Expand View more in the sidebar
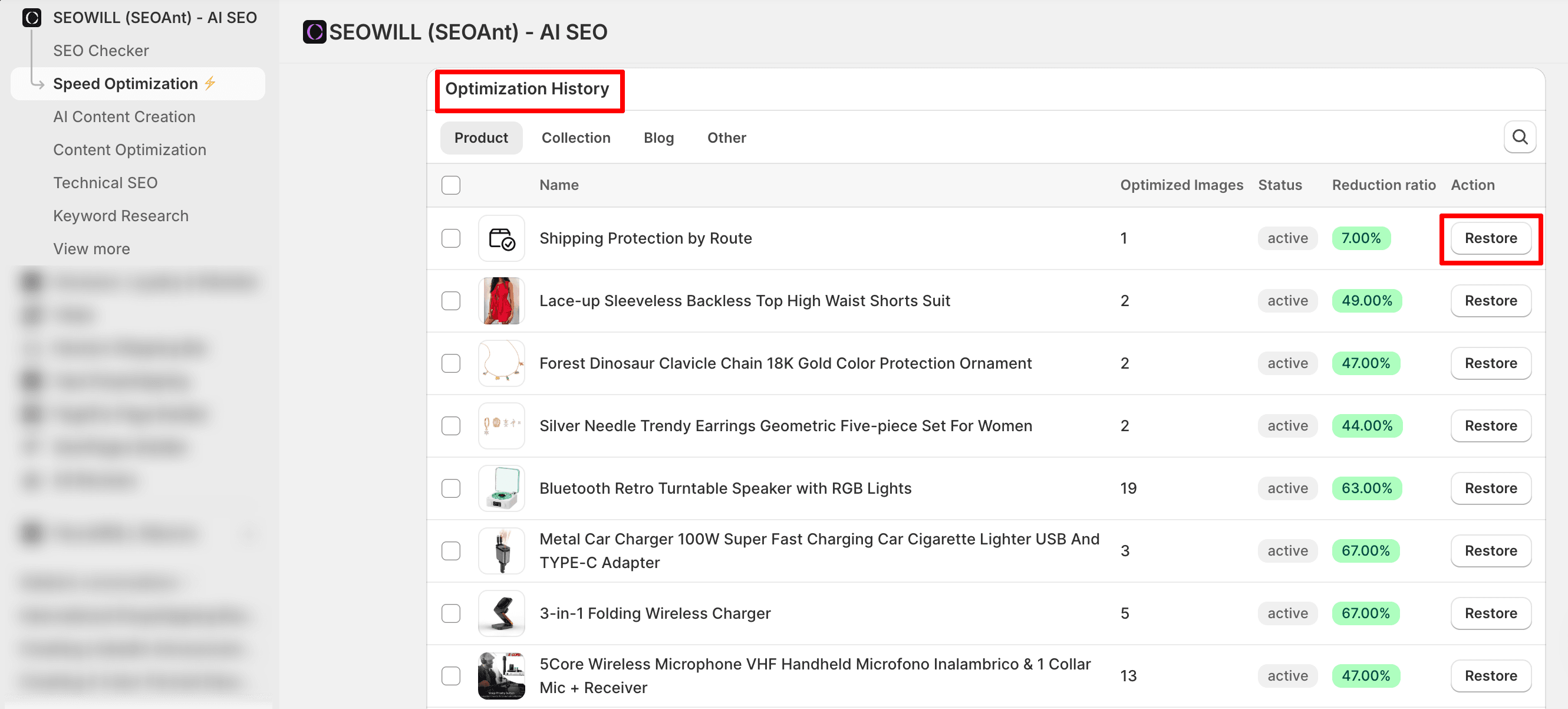1568x709 pixels. (x=91, y=249)
